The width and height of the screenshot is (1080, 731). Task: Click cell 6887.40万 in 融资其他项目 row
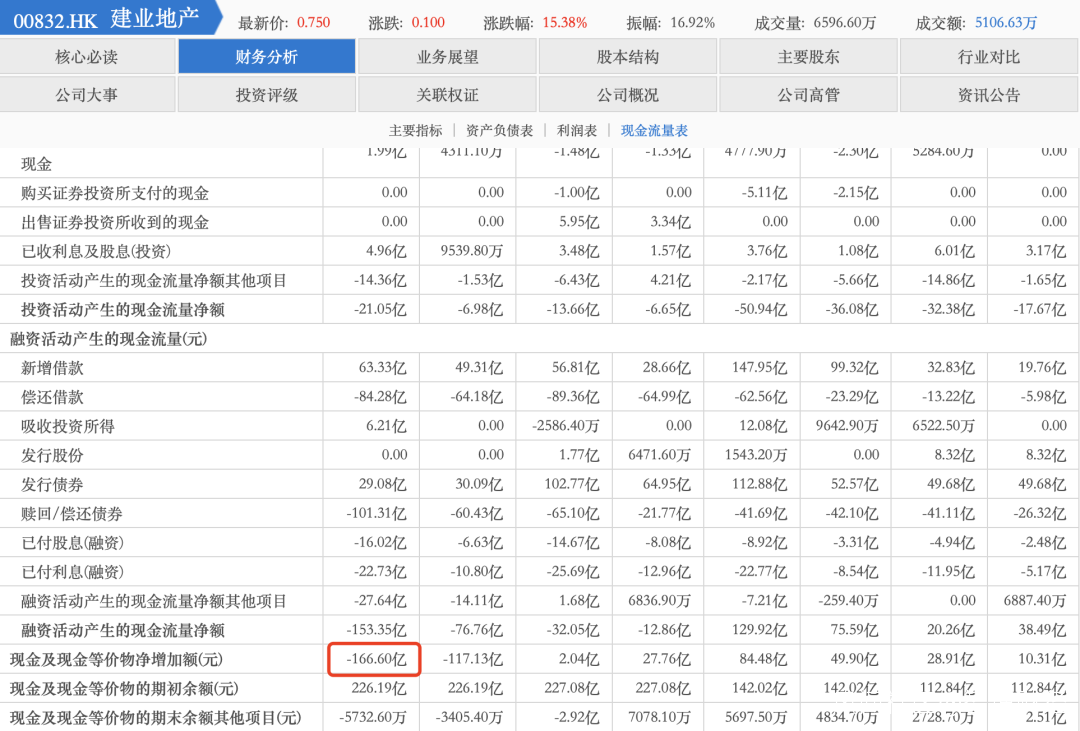[x=1035, y=601]
